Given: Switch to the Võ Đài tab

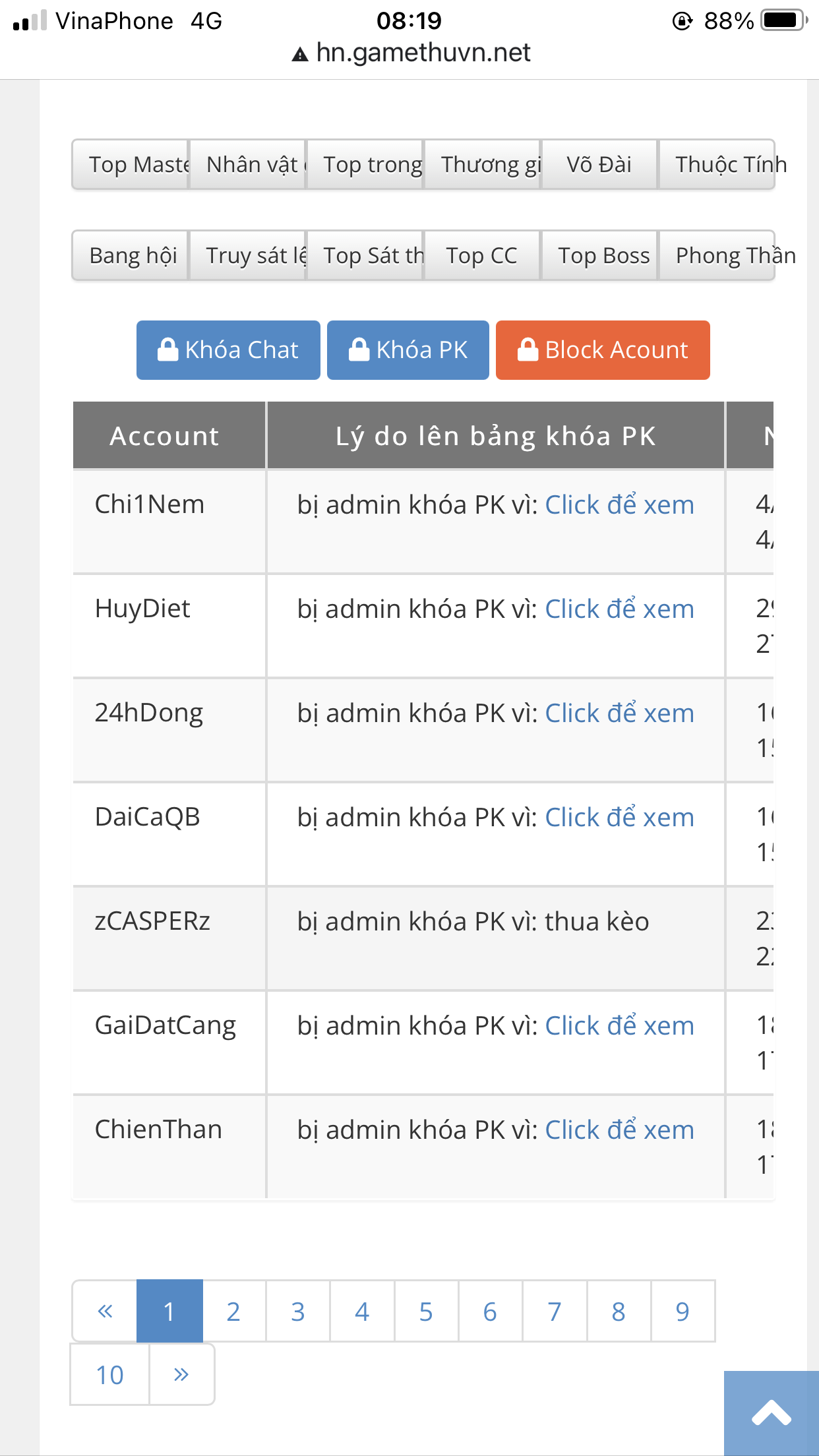Looking at the screenshot, I should coord(599,164).
